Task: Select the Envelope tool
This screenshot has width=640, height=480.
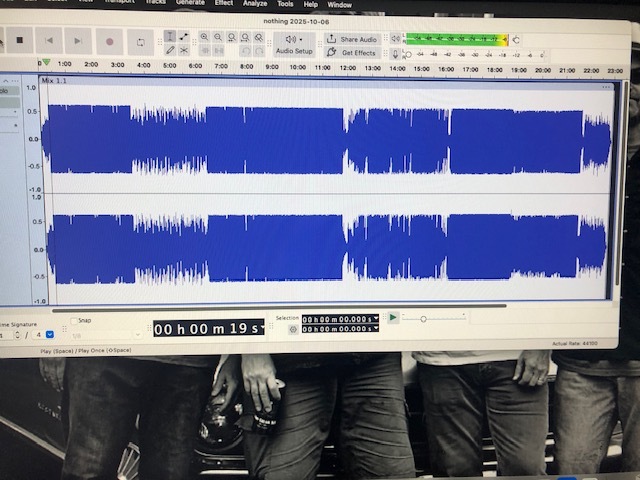Action: pos(184,36)
